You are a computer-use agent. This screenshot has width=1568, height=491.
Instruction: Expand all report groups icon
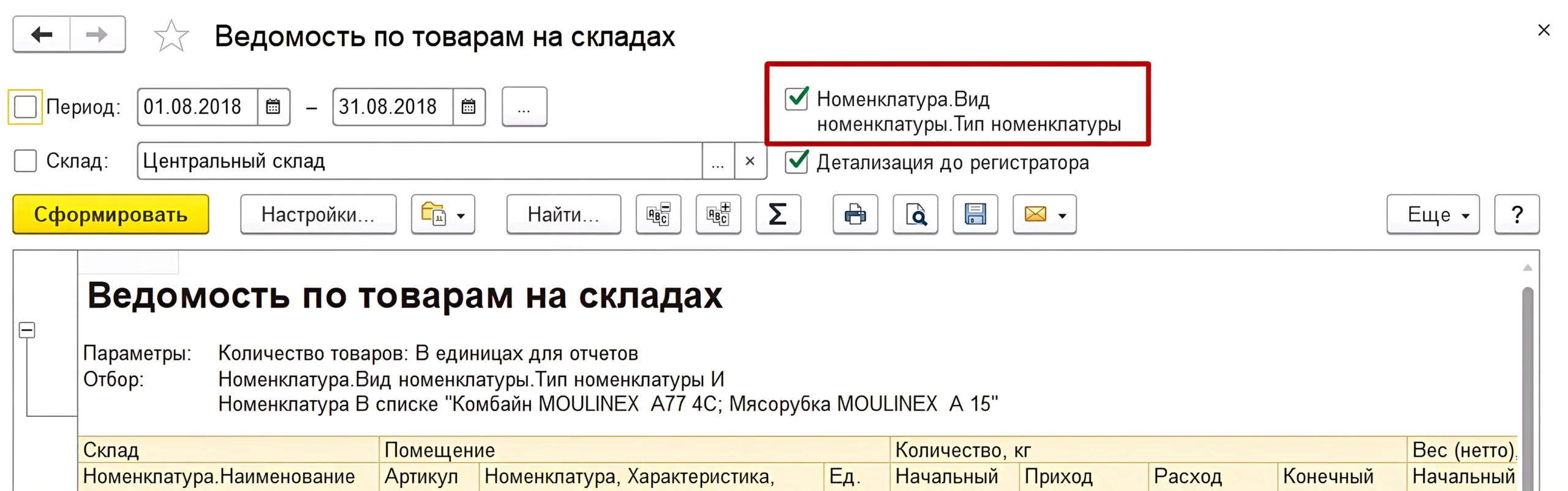[x=718, y=215]
